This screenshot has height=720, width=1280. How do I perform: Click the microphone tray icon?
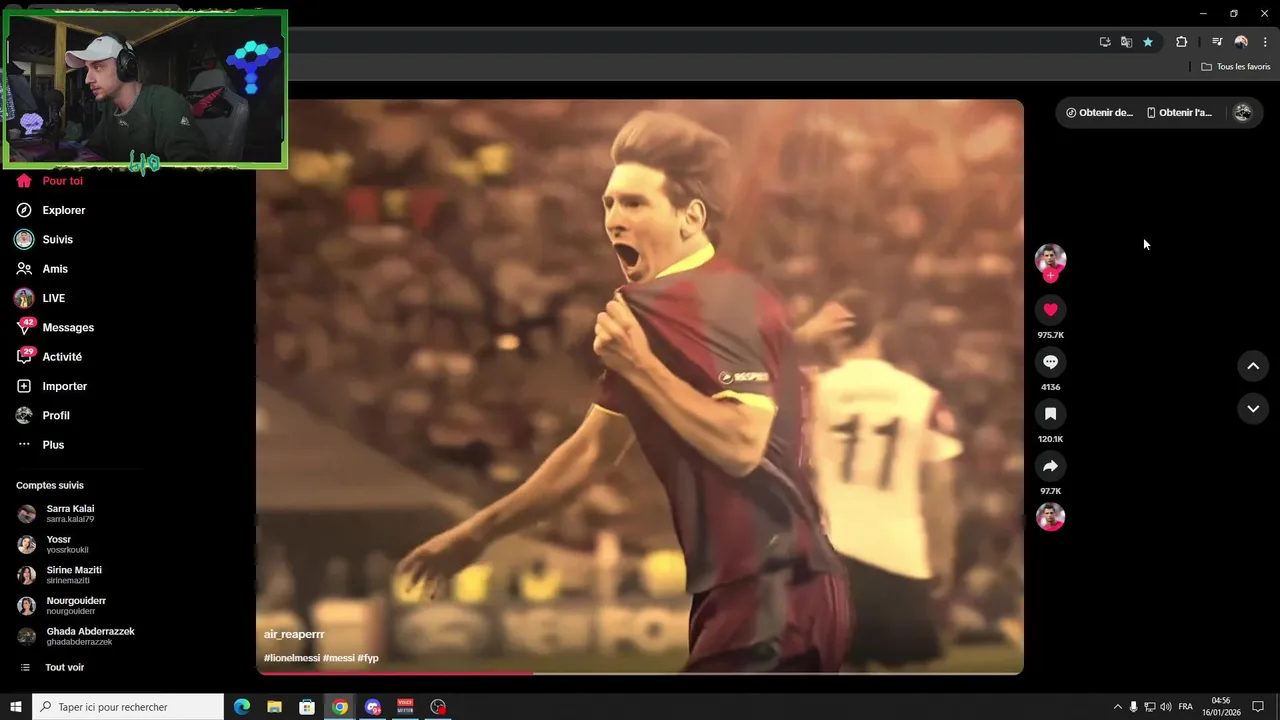click(x=1134, y=707)
